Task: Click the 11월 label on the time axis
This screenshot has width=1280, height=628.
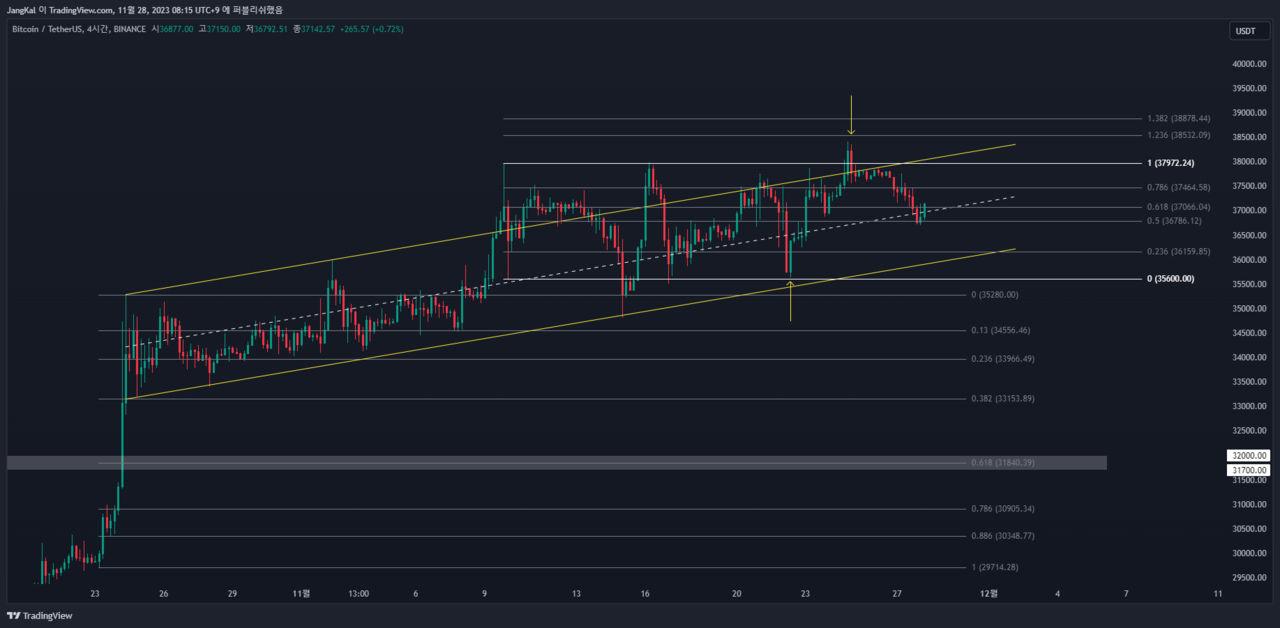Action: 301,593
